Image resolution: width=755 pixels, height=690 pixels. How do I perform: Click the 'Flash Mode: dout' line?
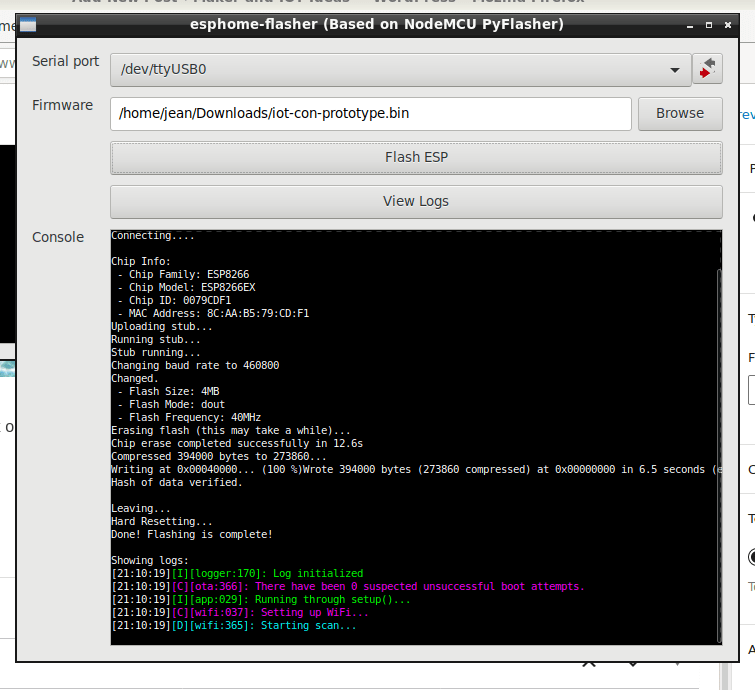pos(171,404)
